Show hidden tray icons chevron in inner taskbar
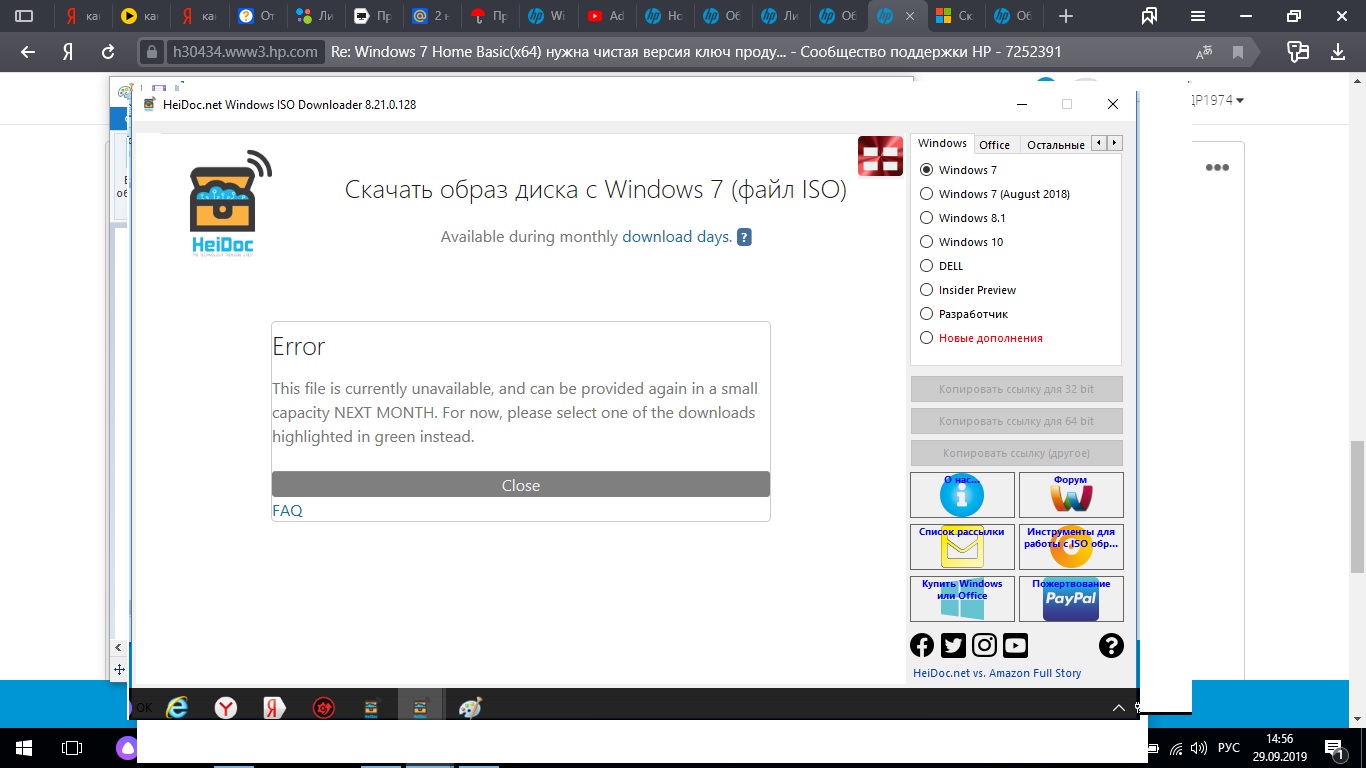Viewport: 1366px width, 768px height. pos(1119,708)
